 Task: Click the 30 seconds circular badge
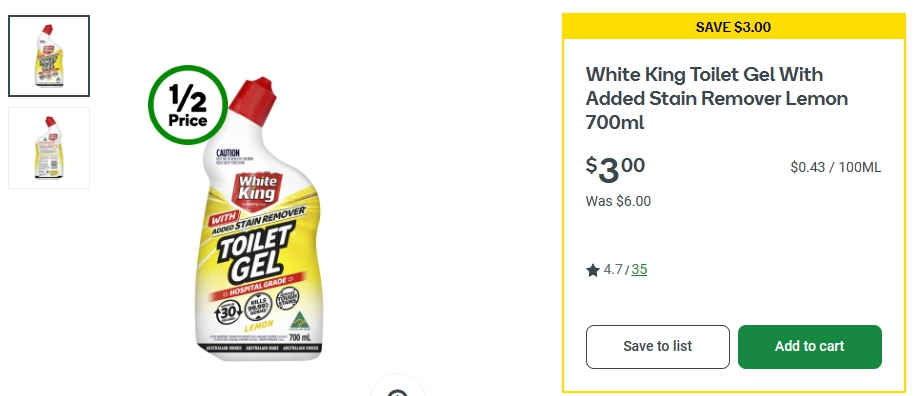pyautogui.click(x=228, y=311)
